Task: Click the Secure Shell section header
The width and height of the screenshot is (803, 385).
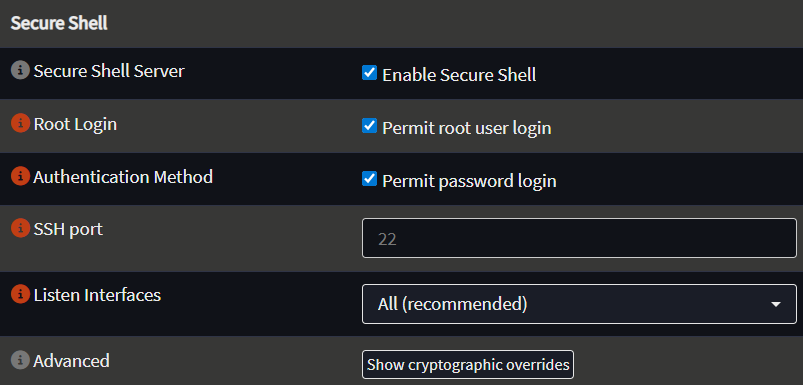Action: (x=59, y=24)
